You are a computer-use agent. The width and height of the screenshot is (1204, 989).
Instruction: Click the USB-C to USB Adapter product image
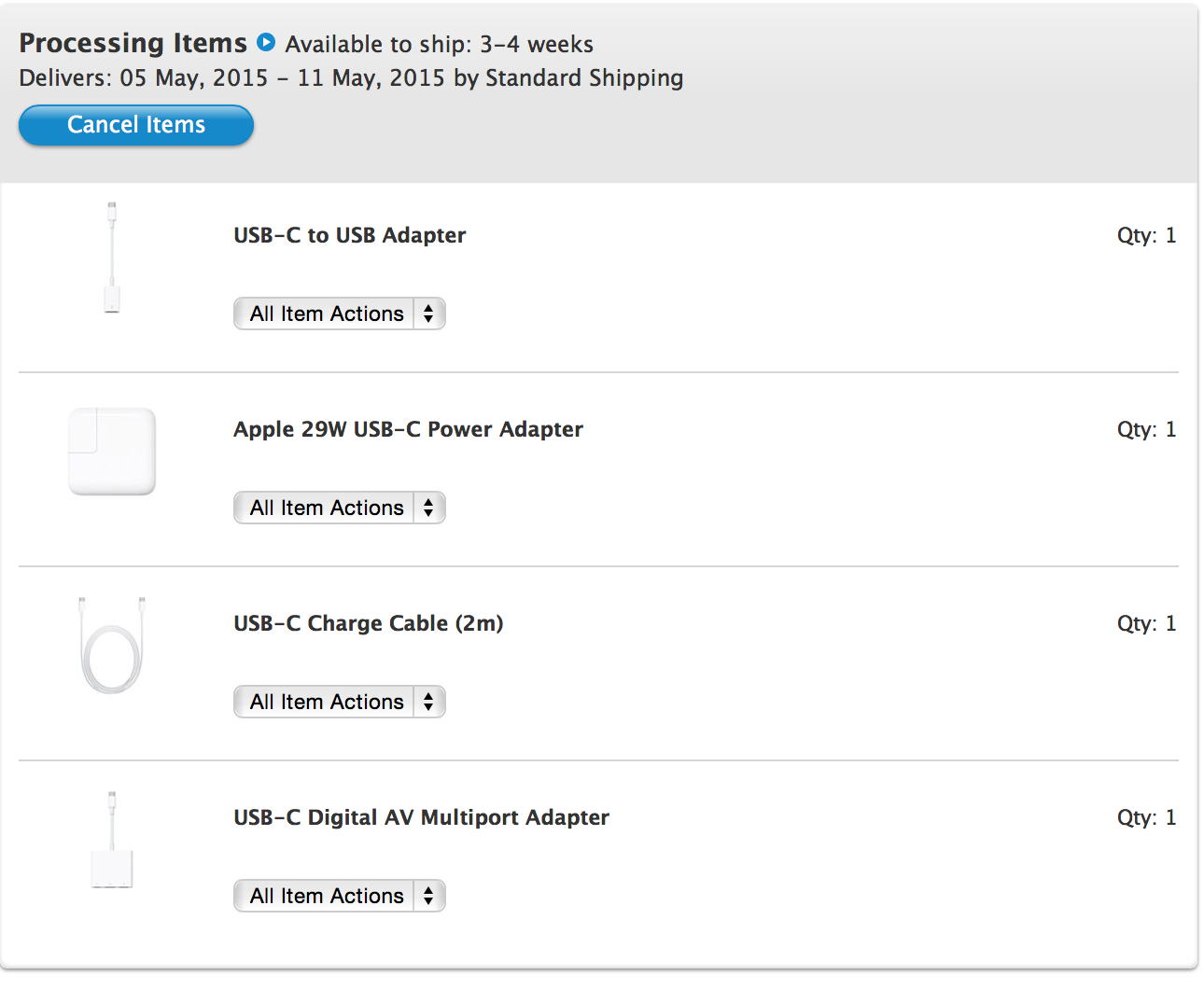click(x=112, y=258)
